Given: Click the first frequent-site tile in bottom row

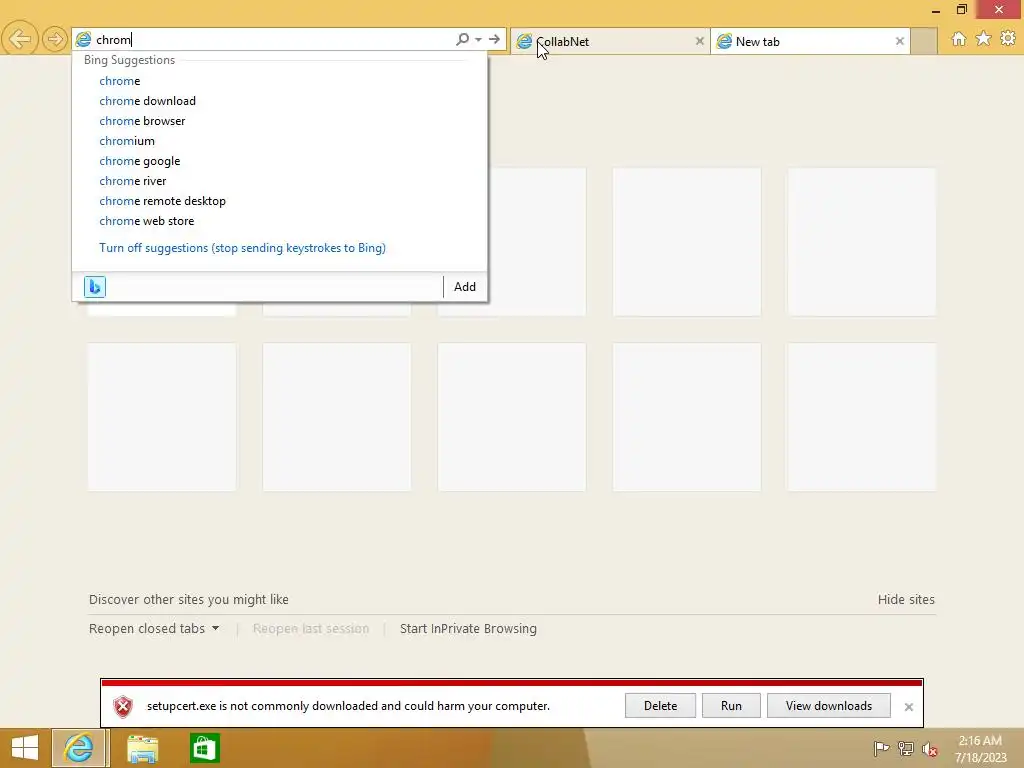Looking at the screenshot, I should pos(162,417).
